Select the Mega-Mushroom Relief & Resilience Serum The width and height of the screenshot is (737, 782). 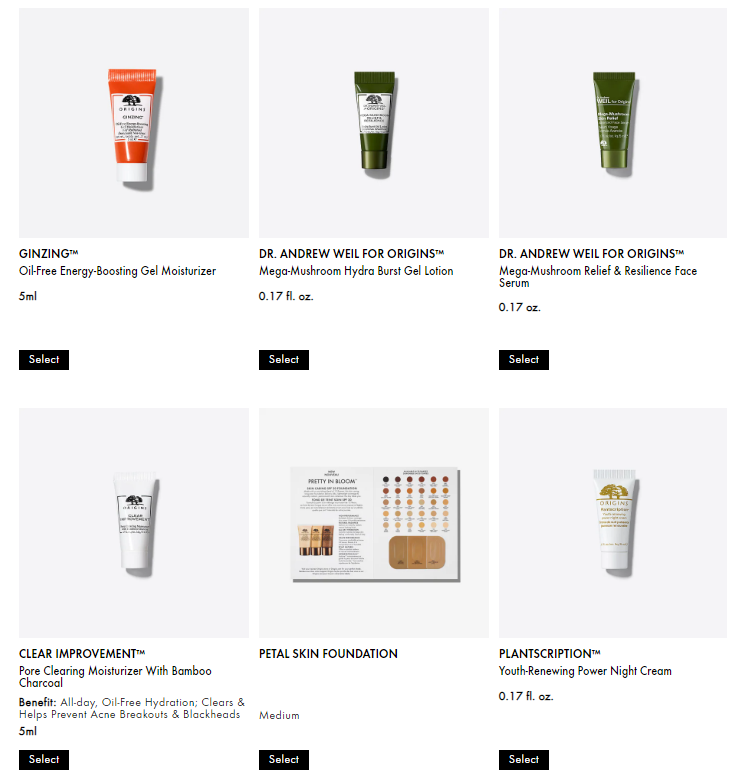click(x=524, y=360)
